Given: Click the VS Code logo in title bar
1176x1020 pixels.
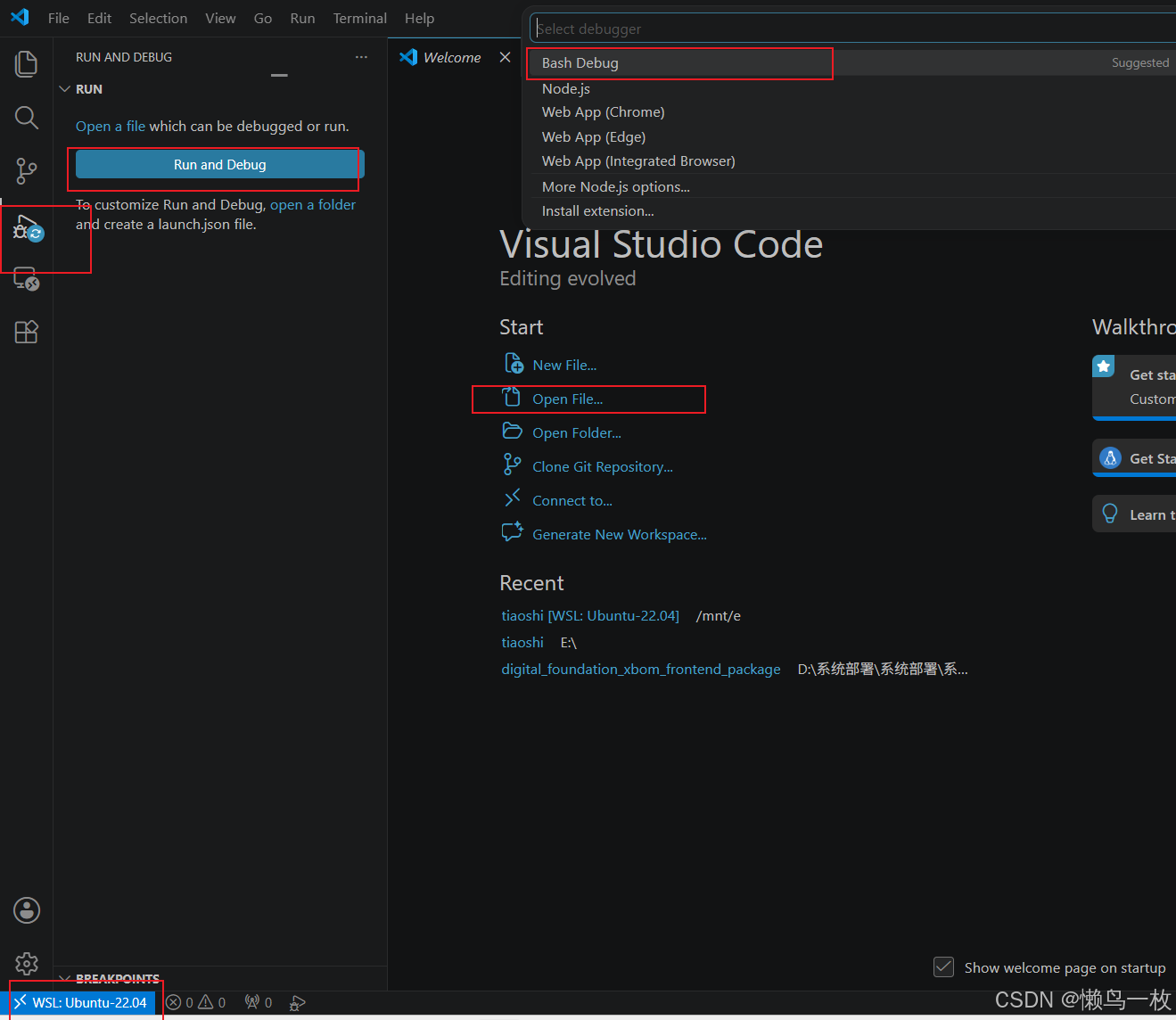Looking at the screenshot, I should 20,17.
